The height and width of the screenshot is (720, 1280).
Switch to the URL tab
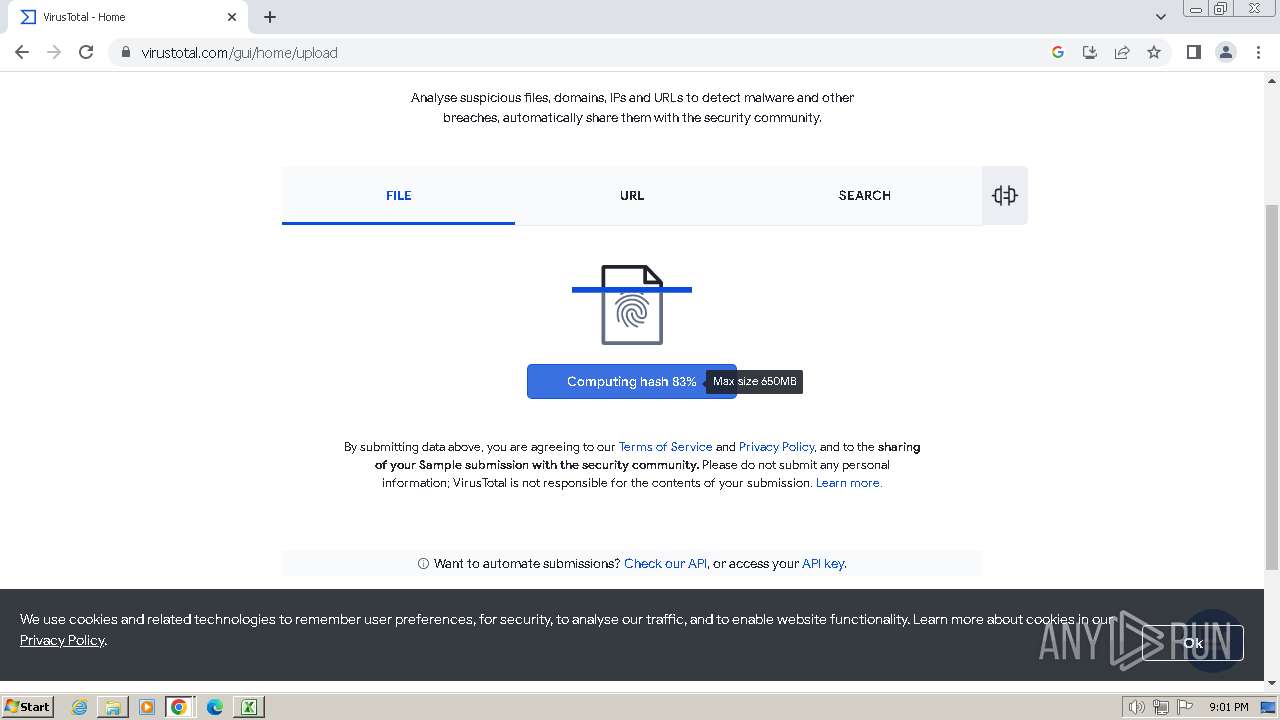pos(632,195)
